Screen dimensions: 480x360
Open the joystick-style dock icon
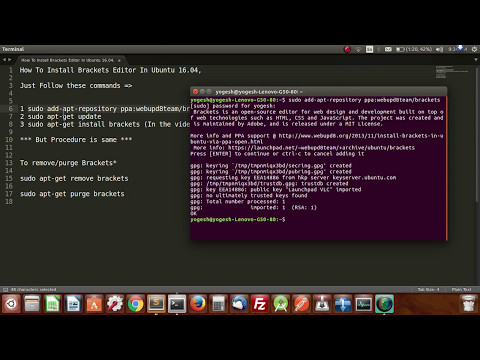322,304
